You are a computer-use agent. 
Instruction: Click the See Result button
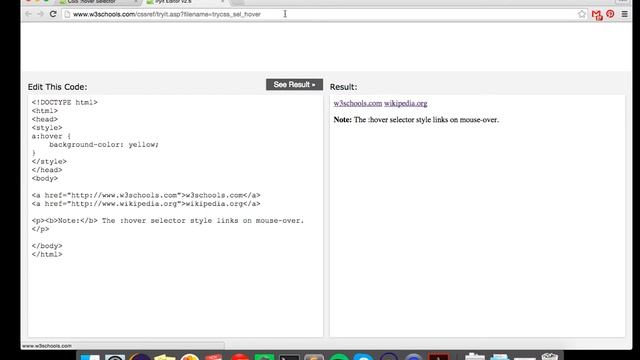coord(294,84)
